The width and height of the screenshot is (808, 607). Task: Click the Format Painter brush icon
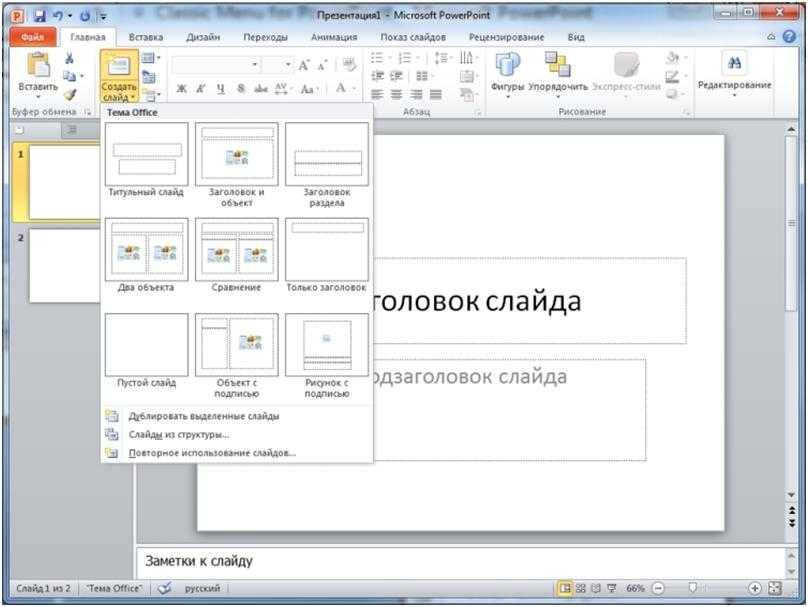pyautogui.click(x=70, y=95)
